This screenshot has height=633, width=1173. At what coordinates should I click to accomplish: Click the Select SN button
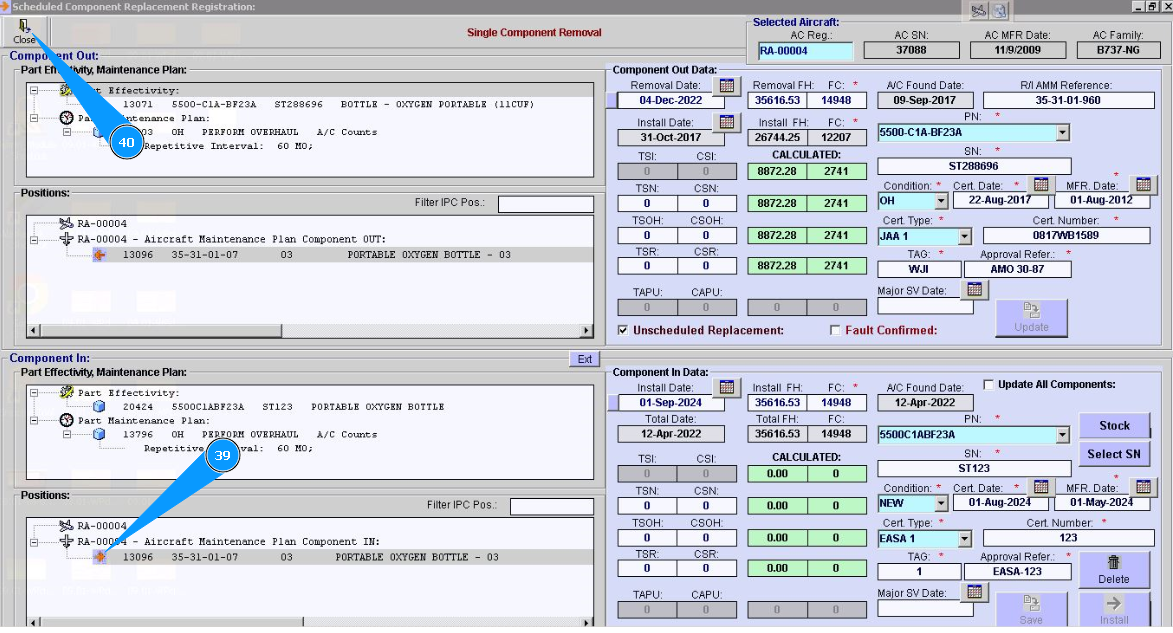pyautogui.click(x=1114, y=454)
